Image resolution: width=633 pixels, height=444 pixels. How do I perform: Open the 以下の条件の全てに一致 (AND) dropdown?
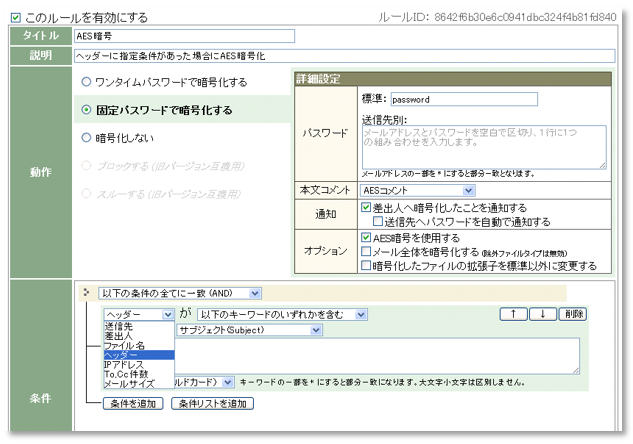[180, 293]
